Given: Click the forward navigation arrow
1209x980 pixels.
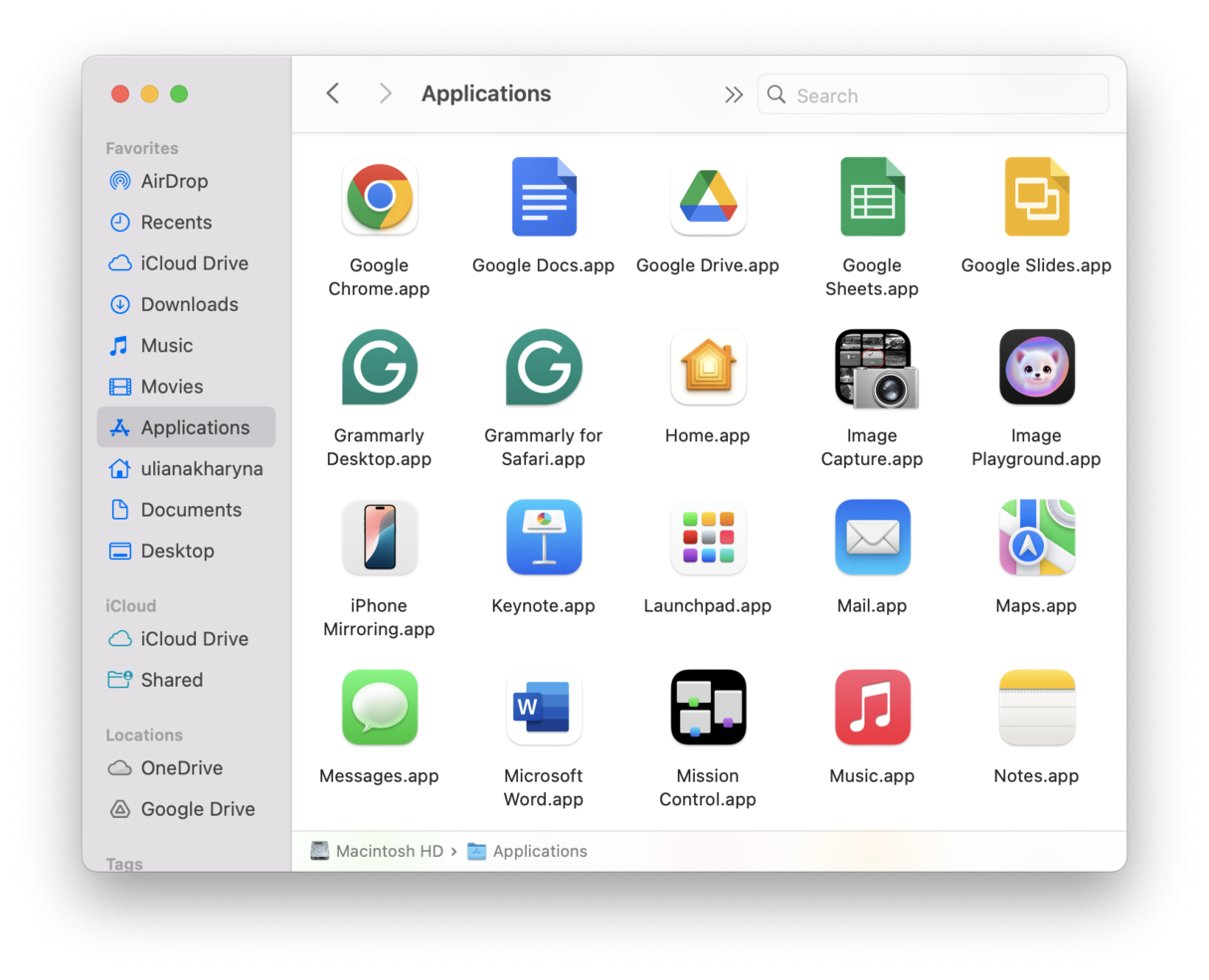Looking at the screenshot, I should pyautogui.click(x=385, y=92).
